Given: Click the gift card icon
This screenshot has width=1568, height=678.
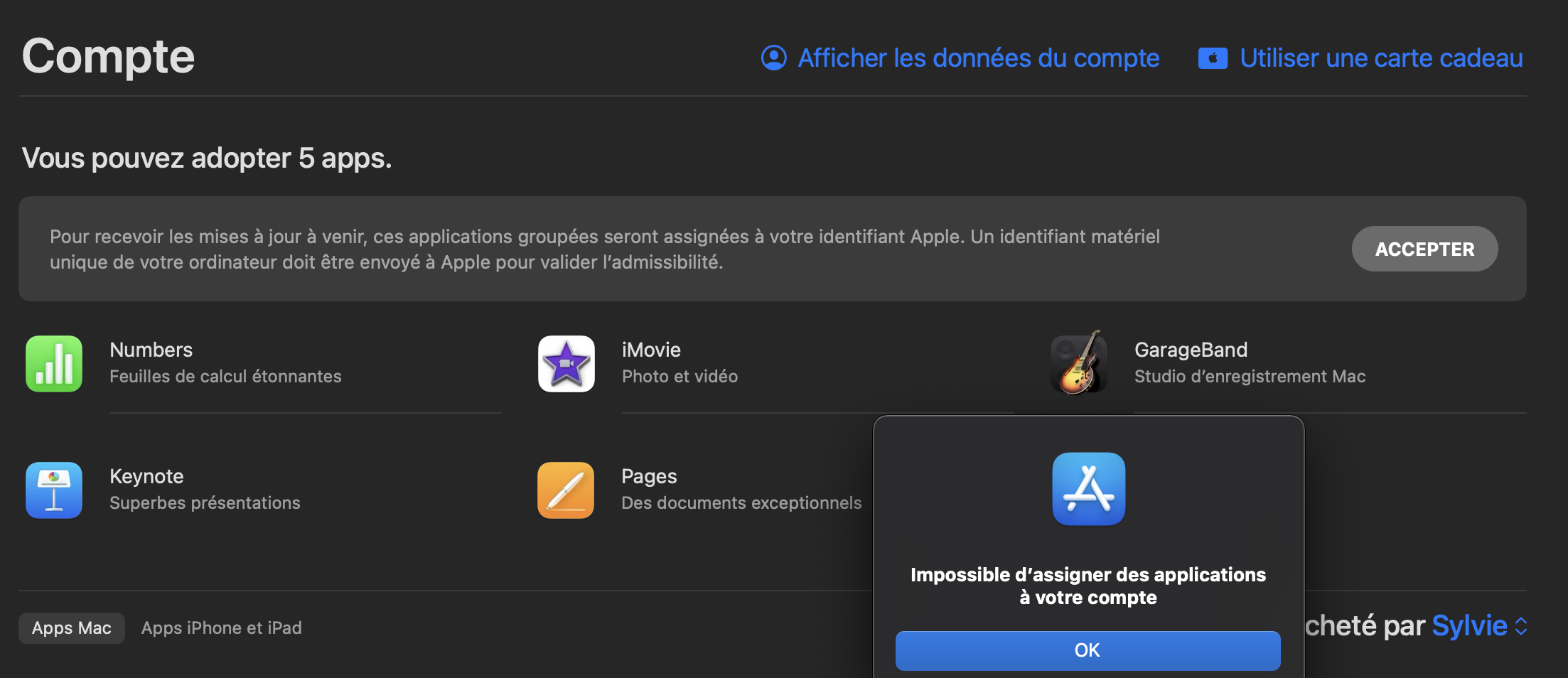Looking at the screenshot, I should tap(1213, 58).
